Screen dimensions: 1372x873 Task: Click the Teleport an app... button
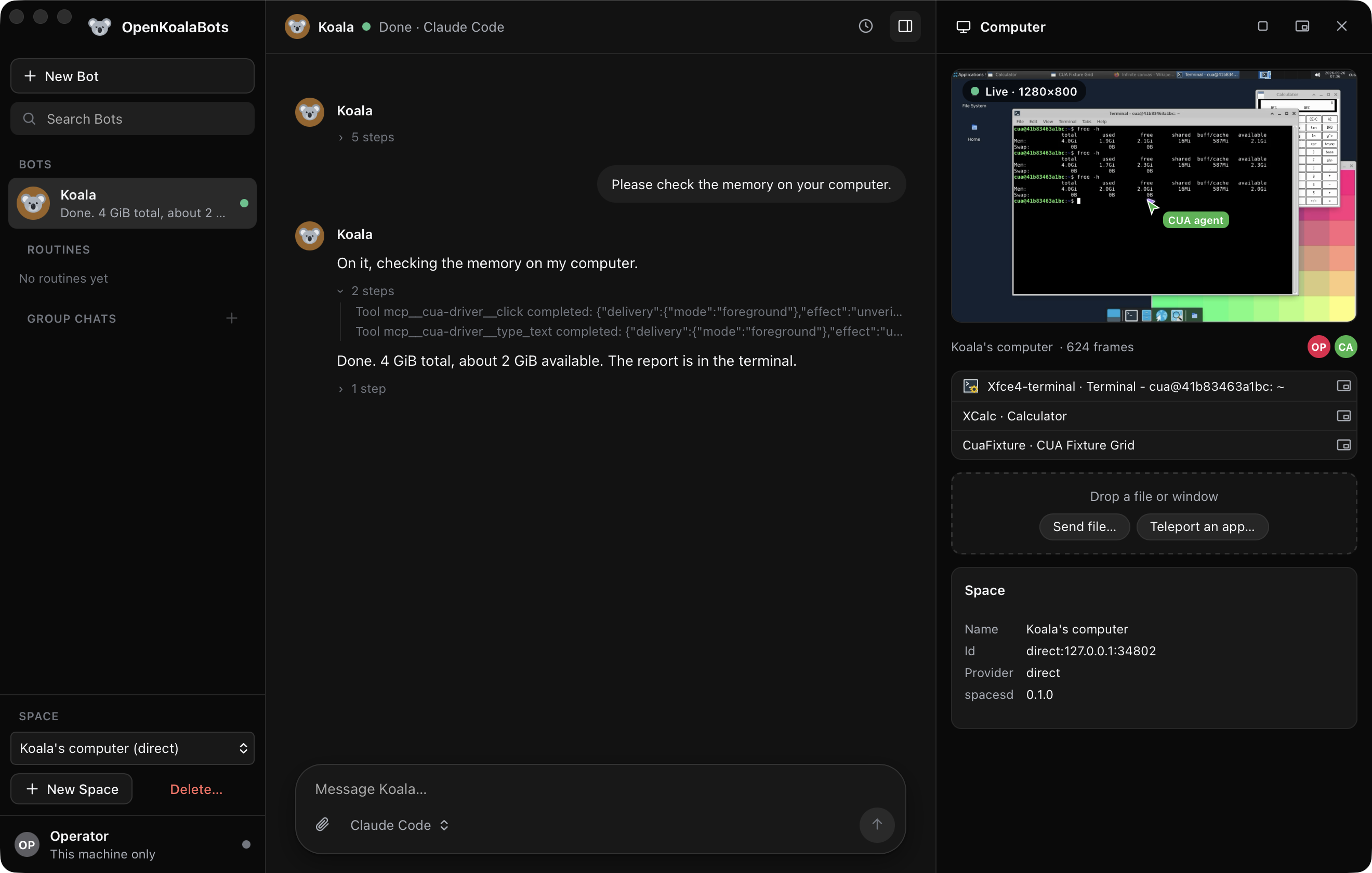point(1202,526)
